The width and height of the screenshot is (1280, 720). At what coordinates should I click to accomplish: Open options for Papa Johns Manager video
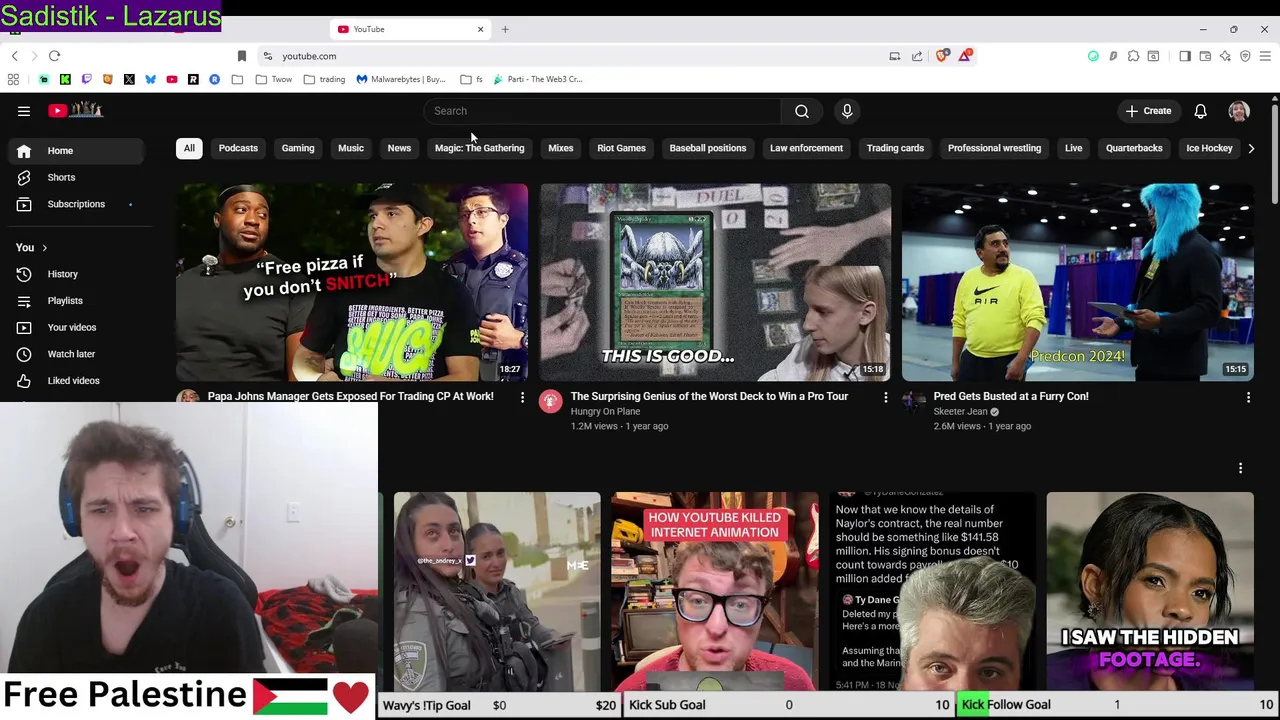[x=522, y=398]
